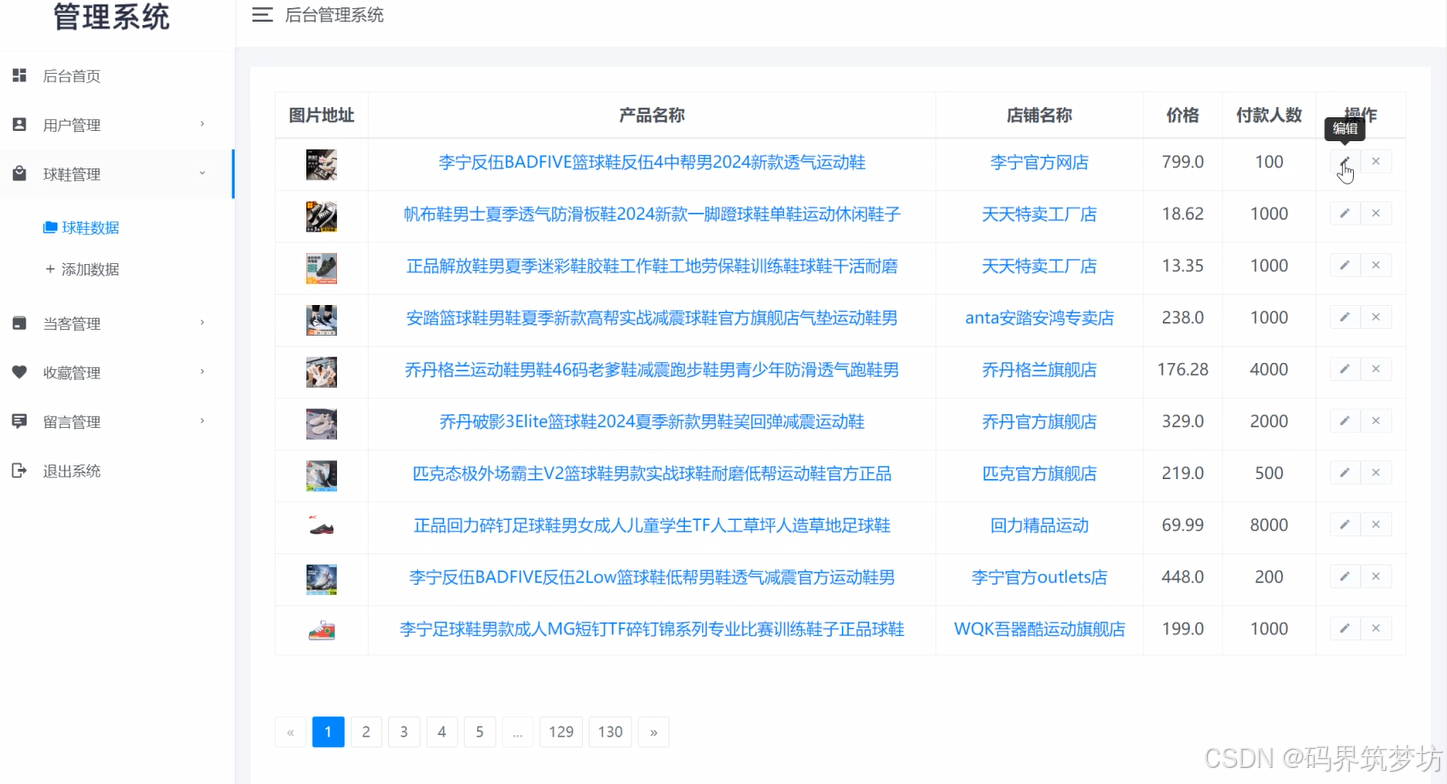
Task: Click the 当客管理 sidebar icon
Action: (19, 323)
